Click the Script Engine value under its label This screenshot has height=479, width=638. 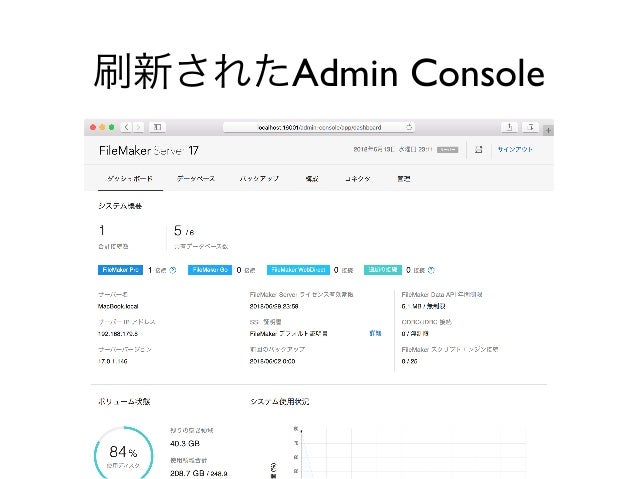(x=409, y=361)
